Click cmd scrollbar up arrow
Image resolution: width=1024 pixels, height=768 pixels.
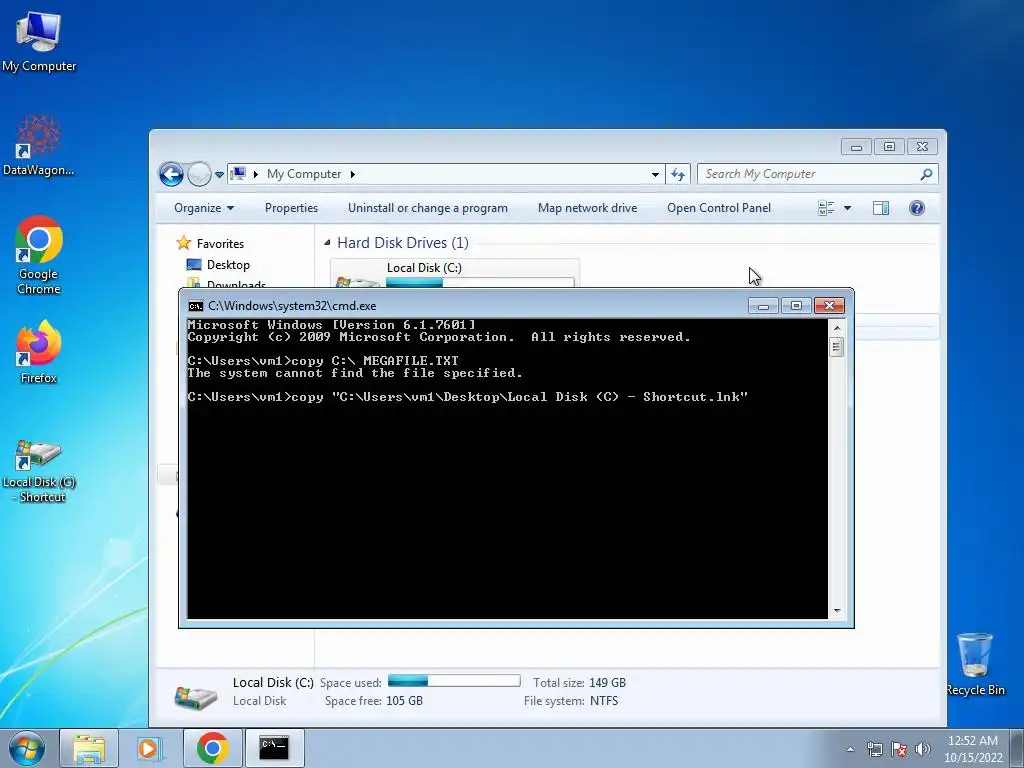837,327
